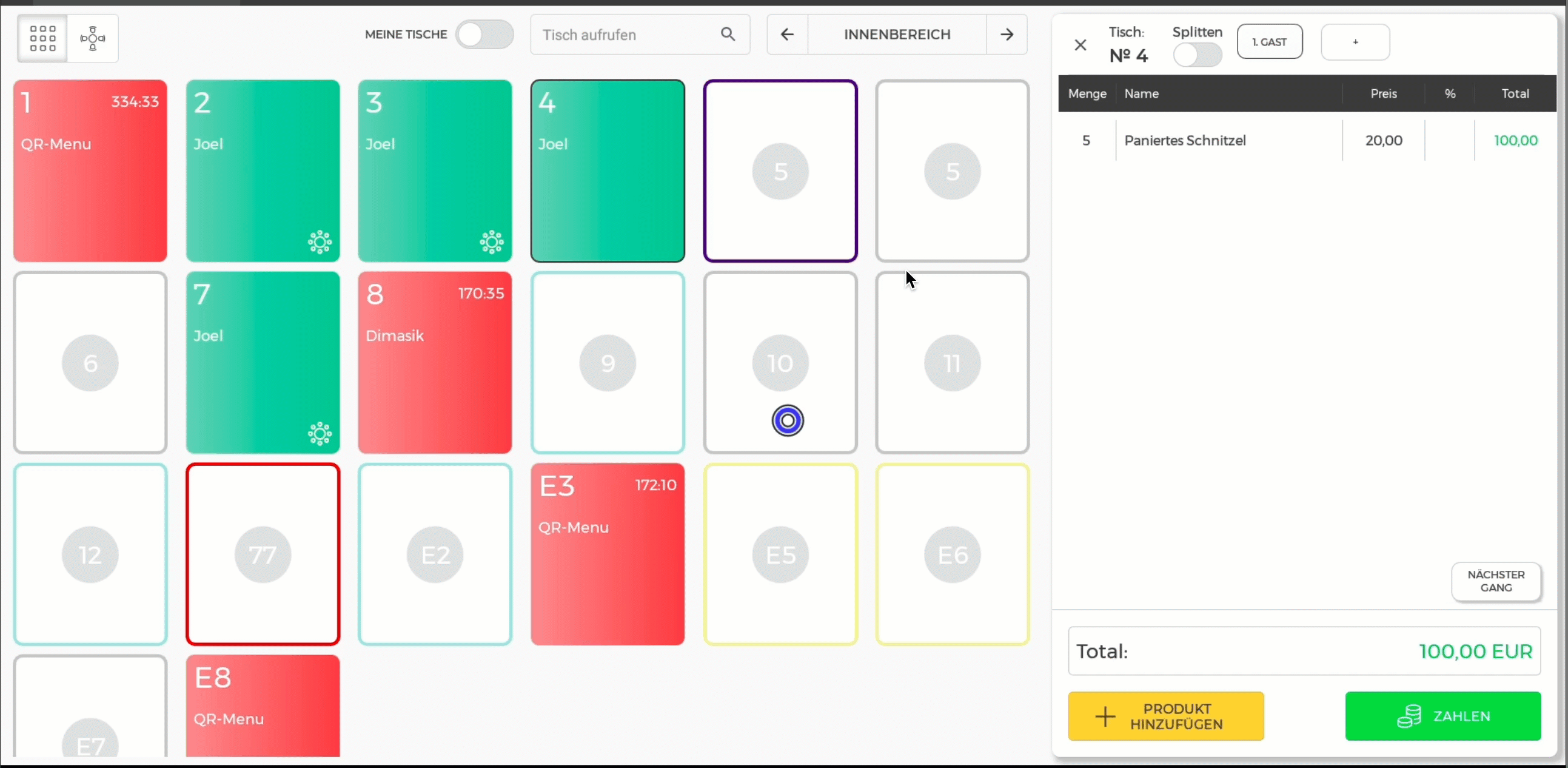Switch to floor plan layout icon
Image resolution: width=1568 pixels, height=768 pixels.
(93, 38)
